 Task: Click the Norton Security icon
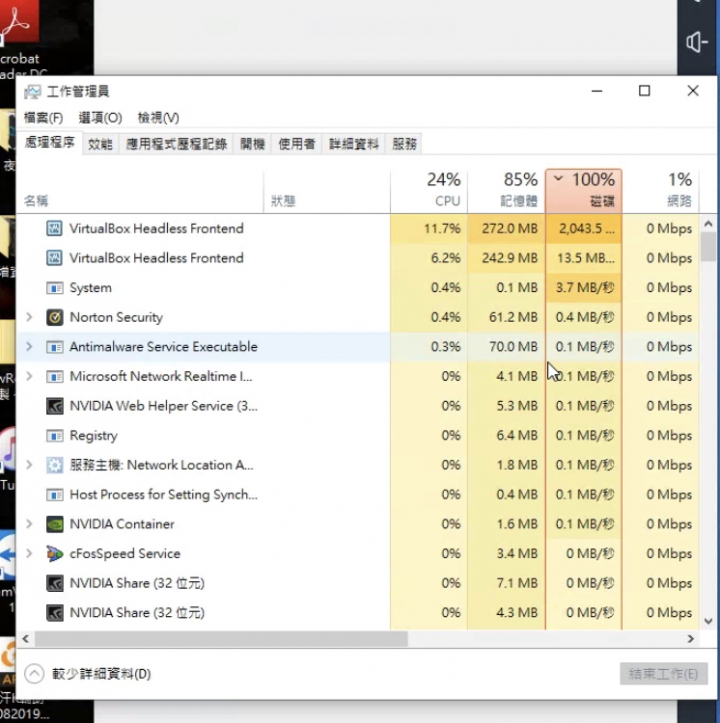pos(54,317)
